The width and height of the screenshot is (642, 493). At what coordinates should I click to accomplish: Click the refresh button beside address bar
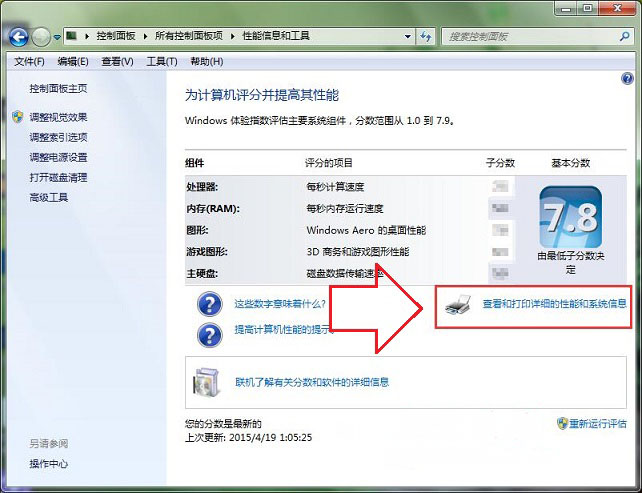coord(426,36)
